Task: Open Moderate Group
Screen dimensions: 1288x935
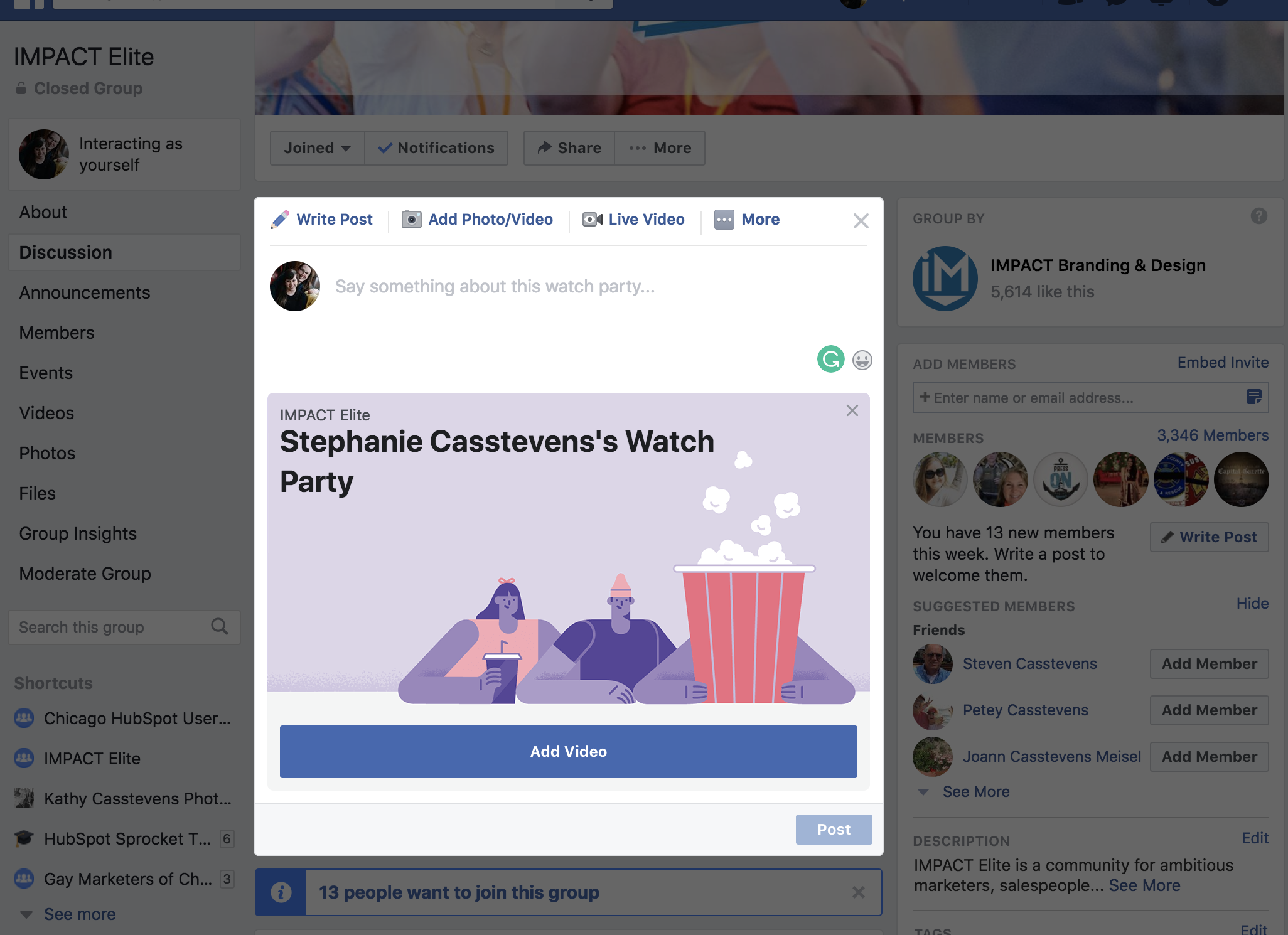Action: (x=85, y=574)
